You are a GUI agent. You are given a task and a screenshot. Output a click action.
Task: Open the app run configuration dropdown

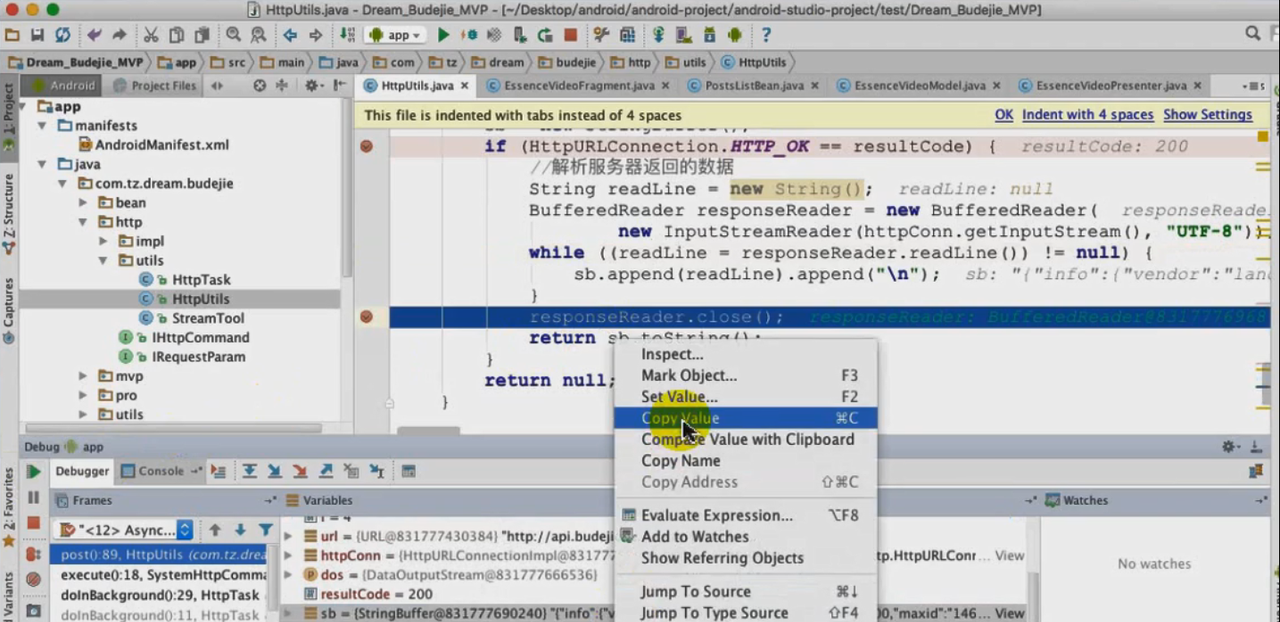398,35
